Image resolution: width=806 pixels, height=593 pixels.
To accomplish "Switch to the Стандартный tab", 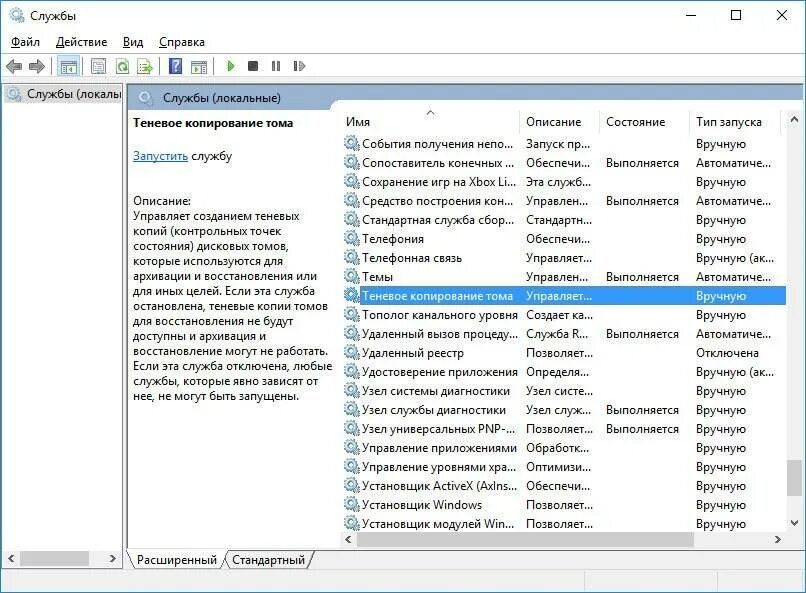I will point(268,560).
